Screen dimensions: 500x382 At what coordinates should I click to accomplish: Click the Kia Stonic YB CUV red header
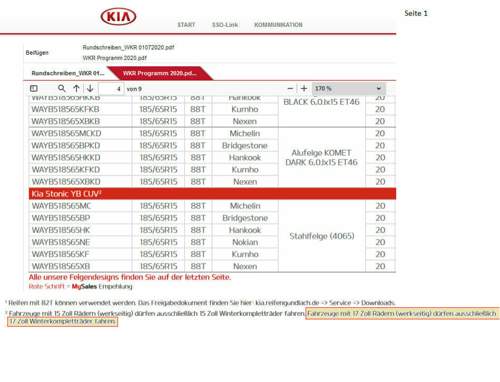(212, 194)
